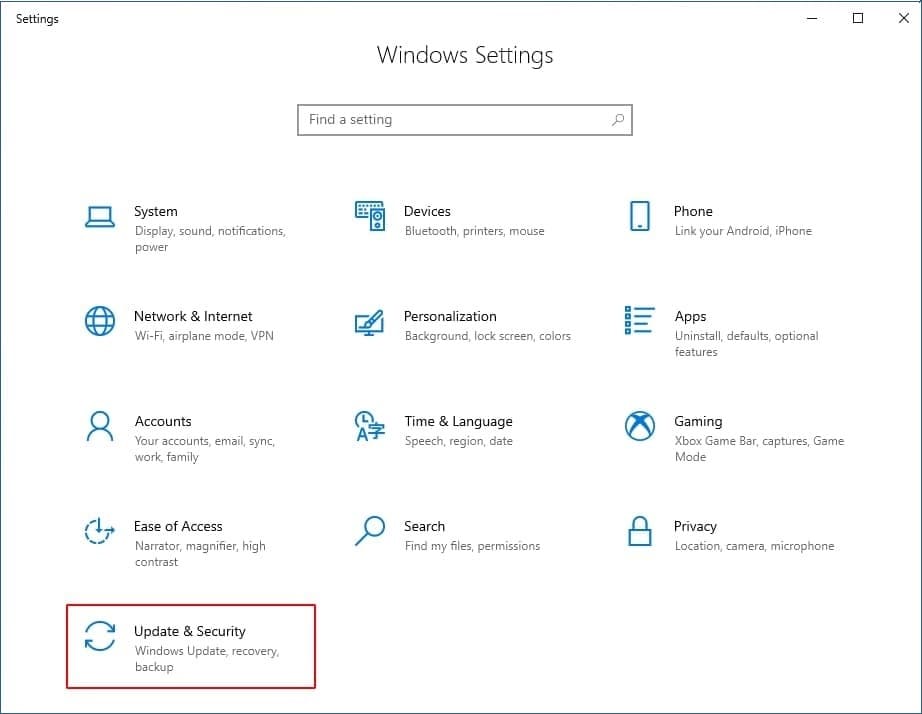Screen dimensions: 922x714
Task: Maximize the Settings window
Action: point(858,18)
